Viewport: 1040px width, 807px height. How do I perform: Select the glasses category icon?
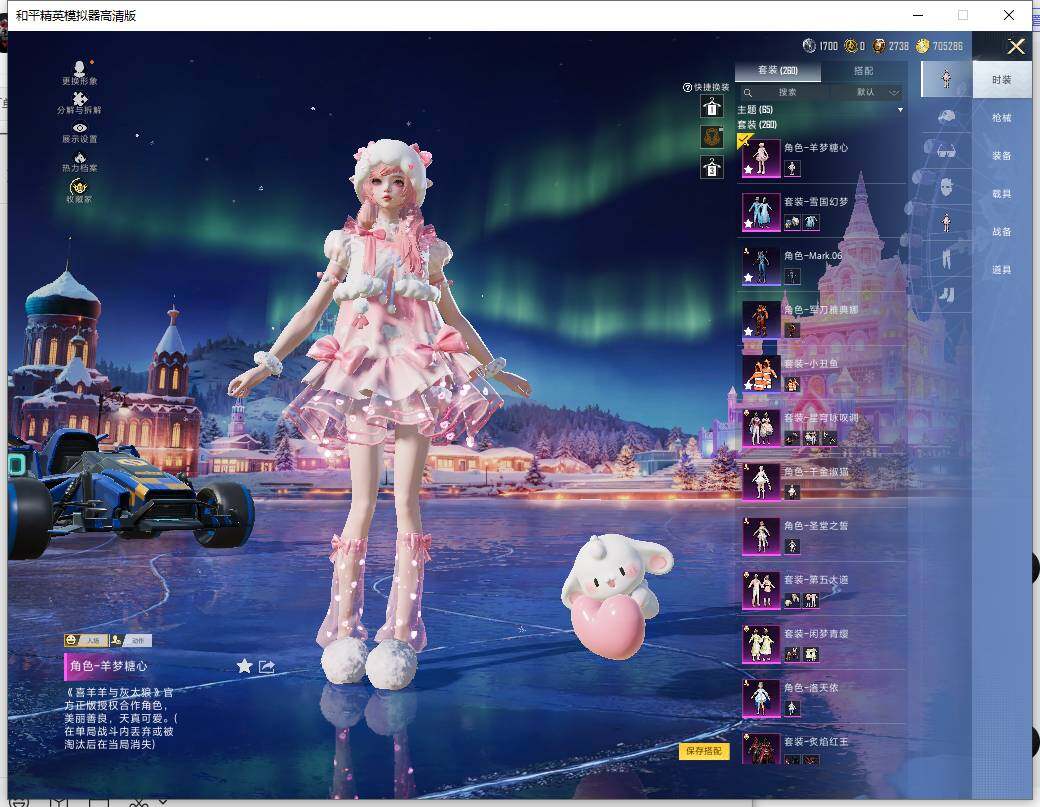pos(946,151)
